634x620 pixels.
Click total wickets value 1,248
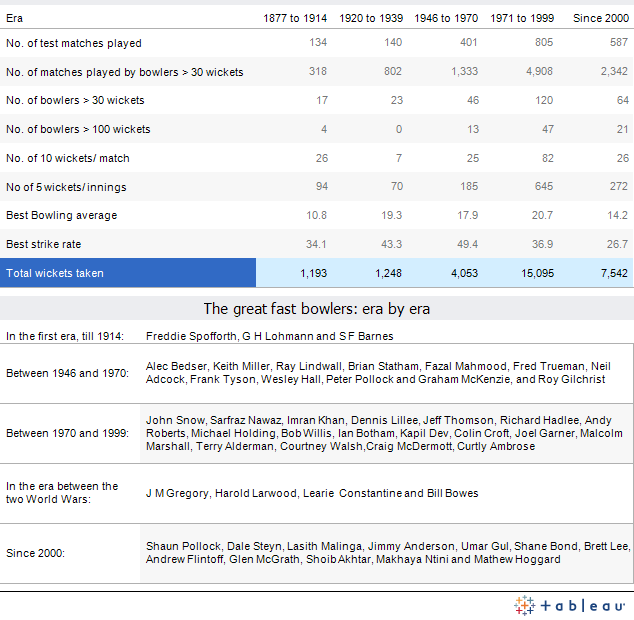pyautogui.click(x=388, y=273)
